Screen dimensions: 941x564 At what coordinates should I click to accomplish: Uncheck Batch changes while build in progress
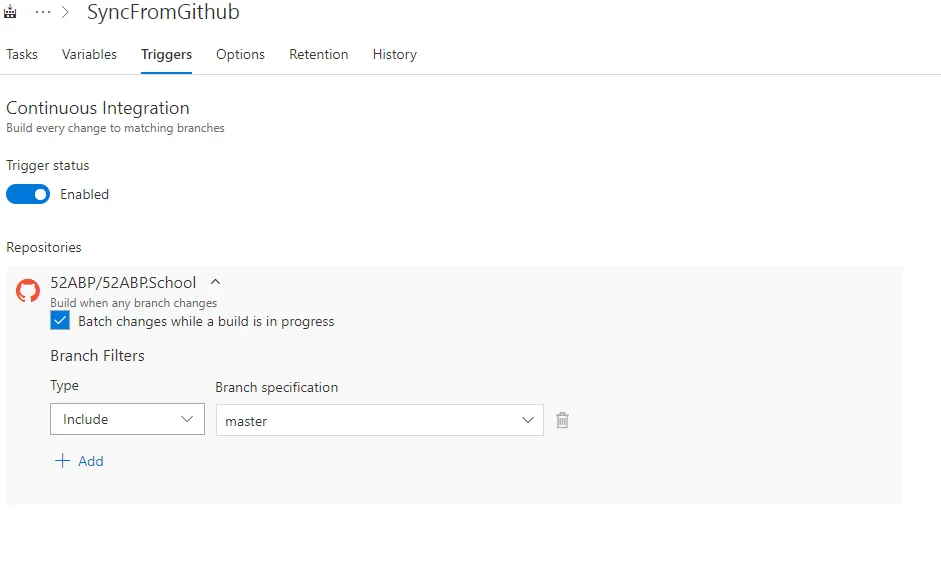(x=60, y=320)
